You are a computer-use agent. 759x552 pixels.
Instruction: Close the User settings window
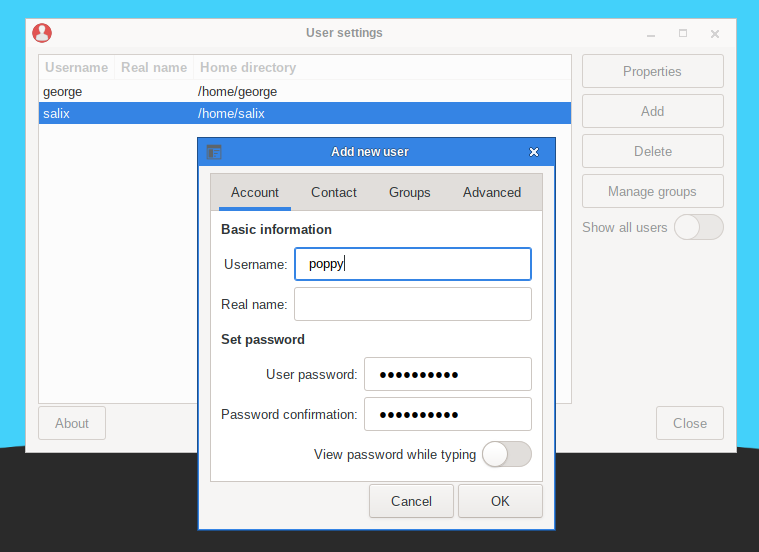(x=715, y=34)
